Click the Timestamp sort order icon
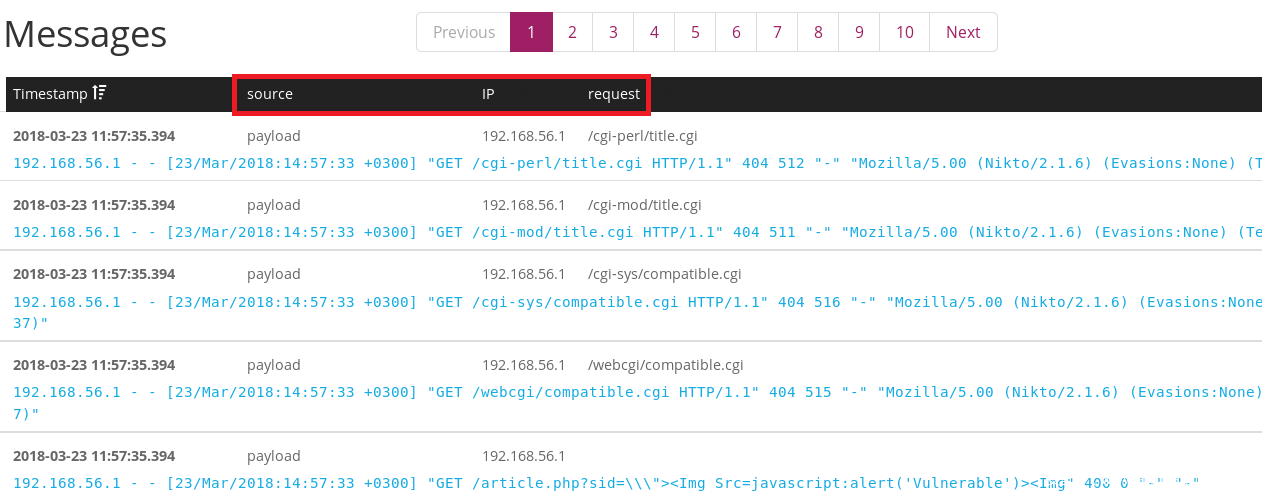1262x498 pixels. tap(99, 93)
